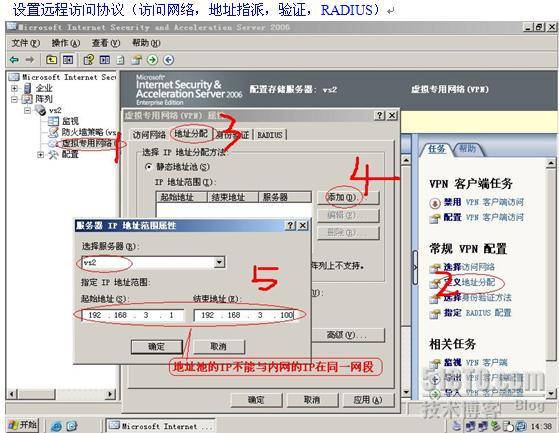This screenshot has width=559, height=433.
Task: Click the 开始 Start button
Action: [x=23, y=425]
